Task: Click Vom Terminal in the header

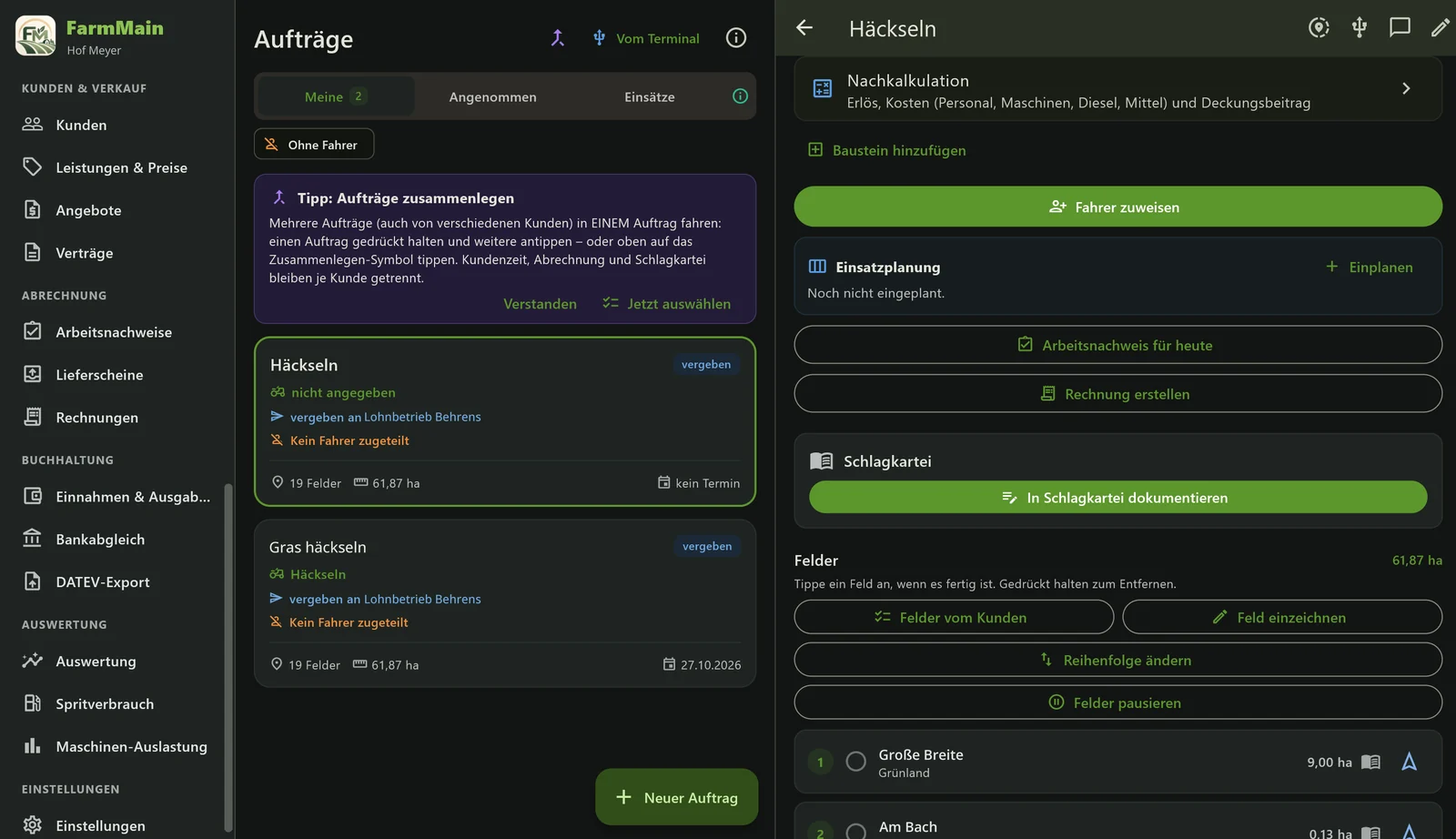Action: [646, 38]
